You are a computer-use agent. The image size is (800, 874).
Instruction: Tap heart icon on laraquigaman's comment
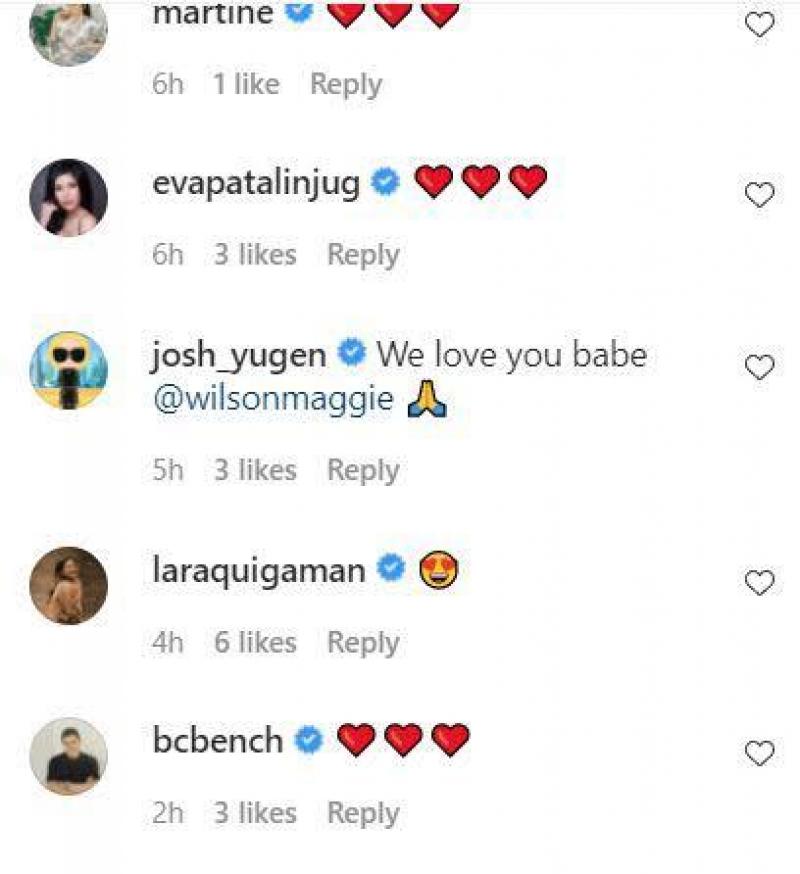(760, 582)
